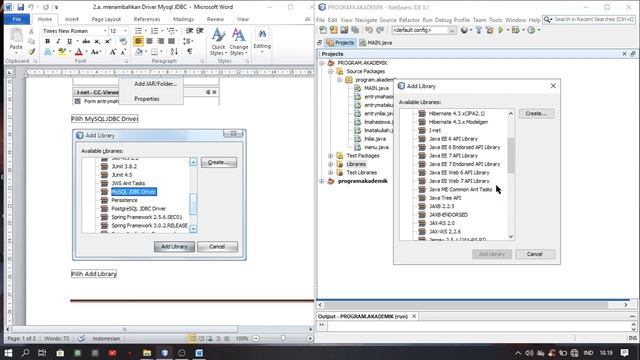Select nilai.java in the Projects tree
The width and height of the screenshot is (640, 360).
[x=375, y=139]
